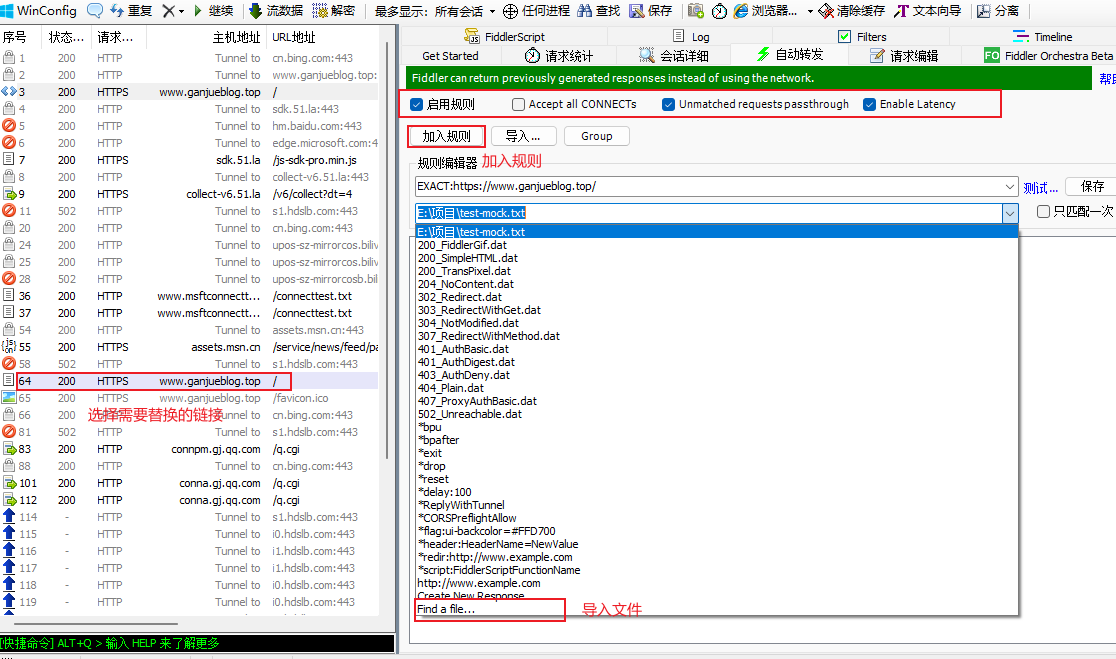Click the Group button
Screen dimensions: 1116x659
(596, 136)
